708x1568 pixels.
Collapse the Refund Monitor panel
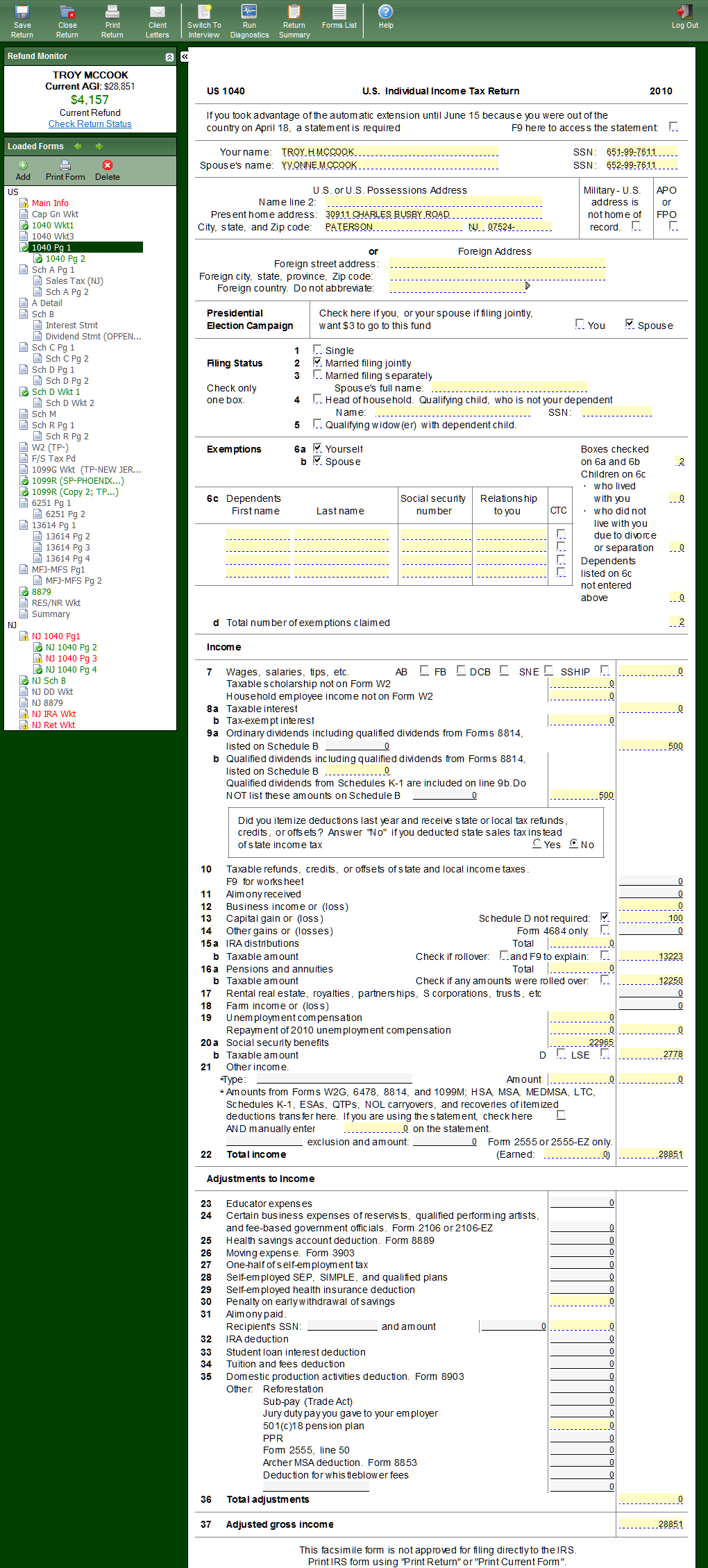pyautogui.click(x=169, y=57)
